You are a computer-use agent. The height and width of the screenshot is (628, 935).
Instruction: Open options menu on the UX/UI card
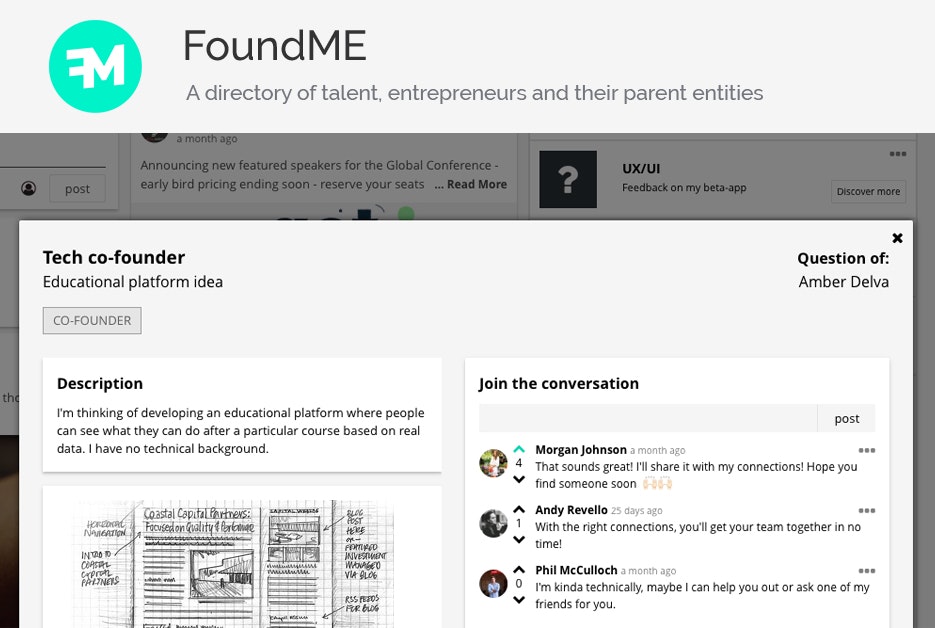pos(898,153)
